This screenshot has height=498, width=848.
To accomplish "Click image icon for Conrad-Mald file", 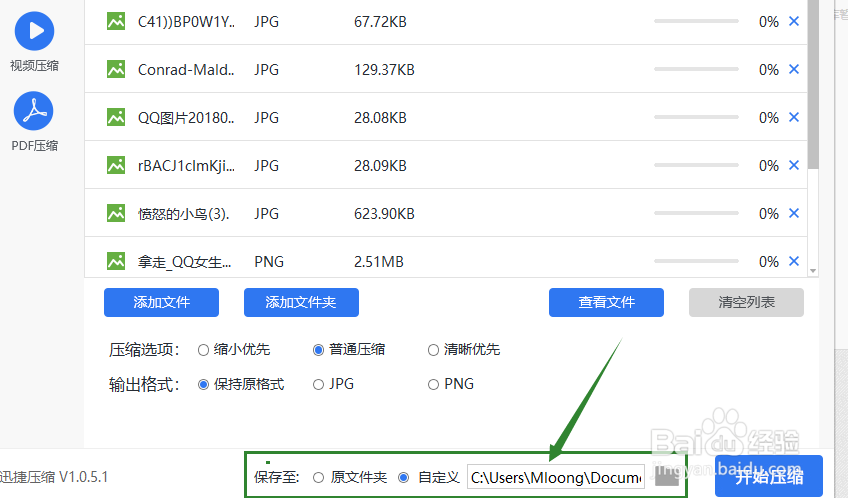I will 116,69.
